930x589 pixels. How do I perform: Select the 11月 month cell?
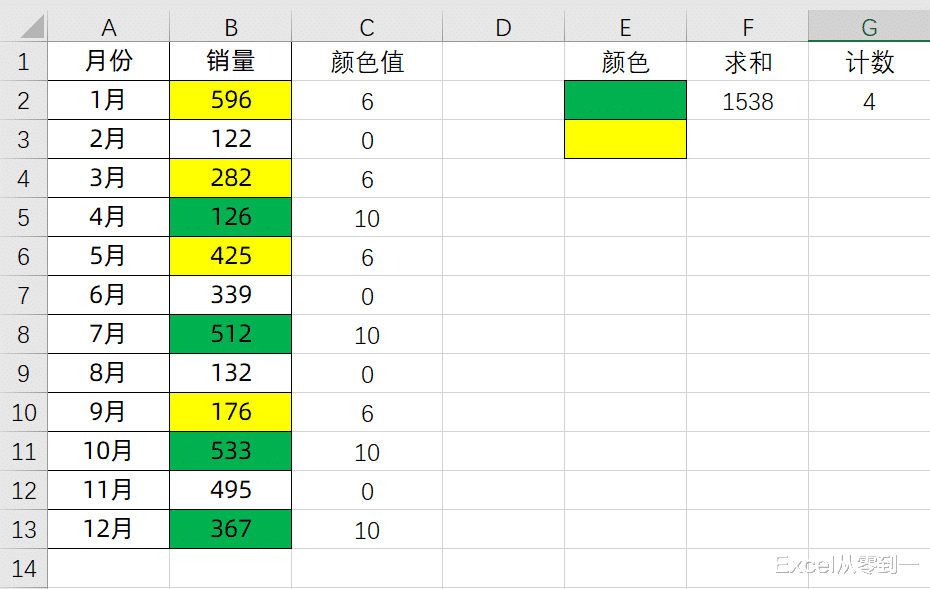pos(108,490)
